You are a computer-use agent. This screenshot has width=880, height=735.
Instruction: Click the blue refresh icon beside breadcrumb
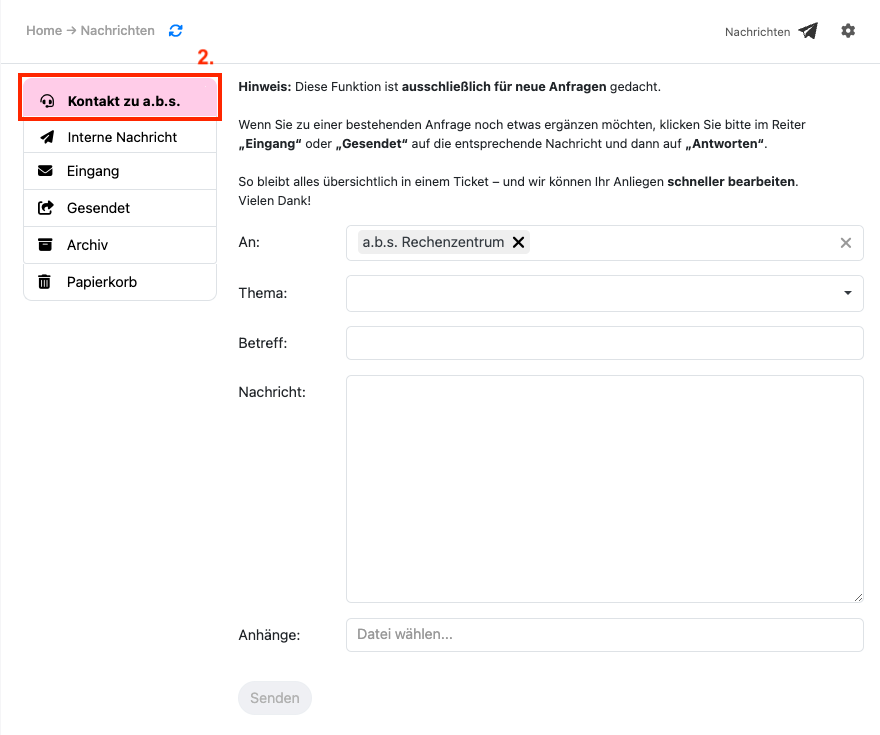pyautogui.click(x=176, y=31)
